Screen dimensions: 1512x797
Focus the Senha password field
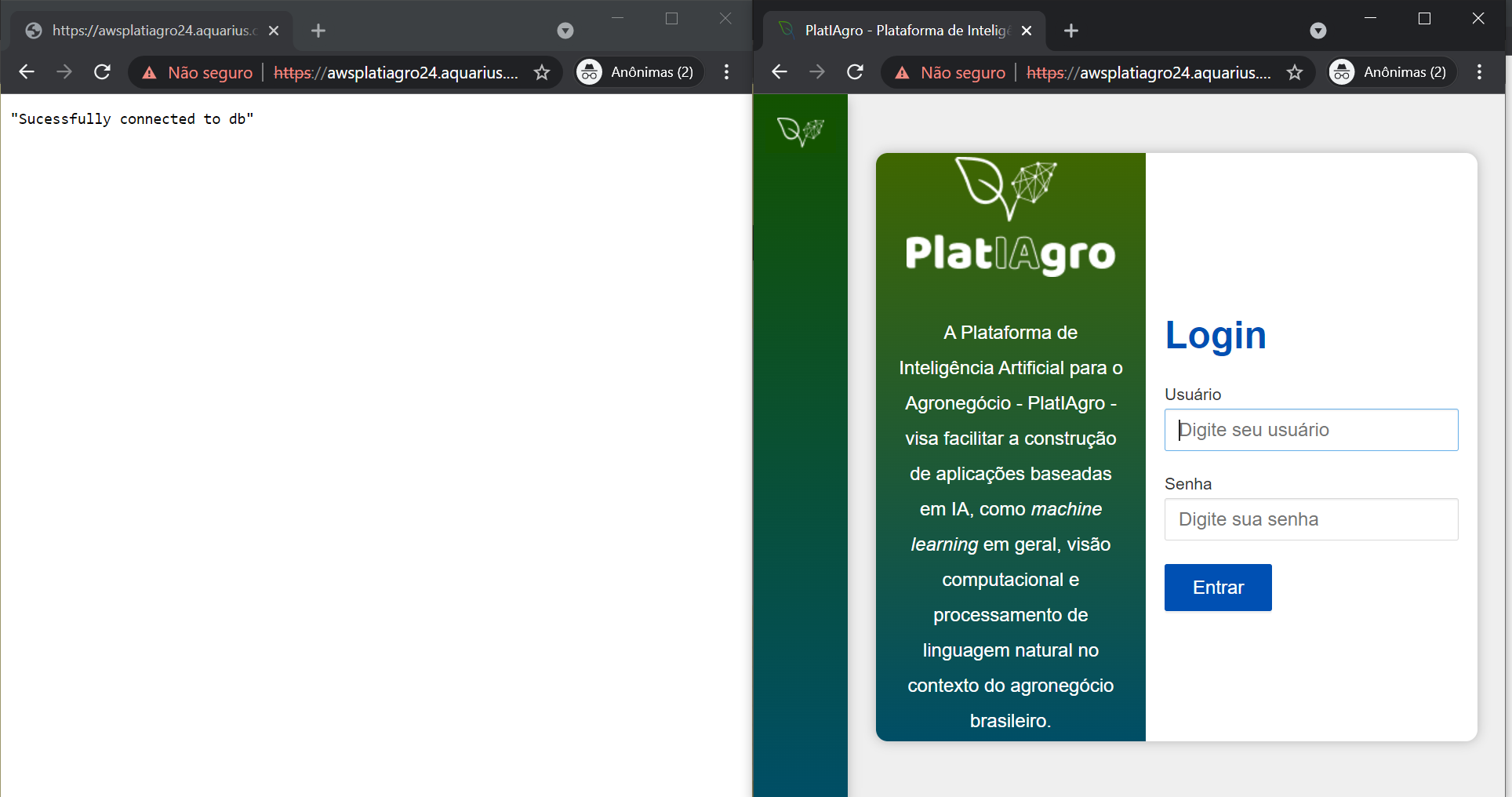click(1311, 519)
